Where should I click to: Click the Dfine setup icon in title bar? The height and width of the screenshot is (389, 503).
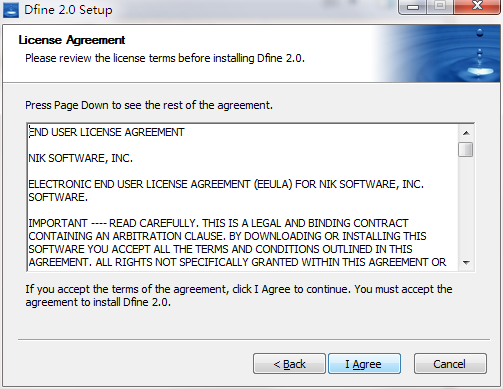click(10, 10)
